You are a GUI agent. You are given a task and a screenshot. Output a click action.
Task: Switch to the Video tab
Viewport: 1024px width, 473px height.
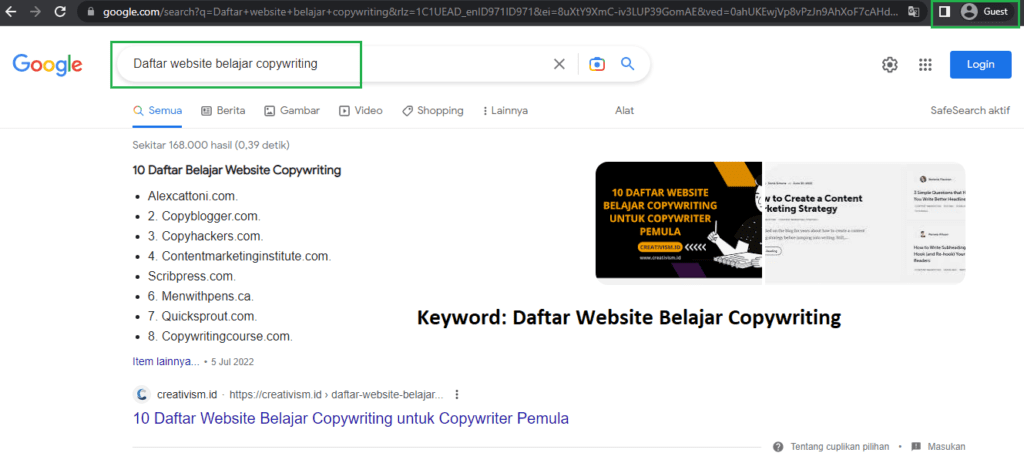360,111
